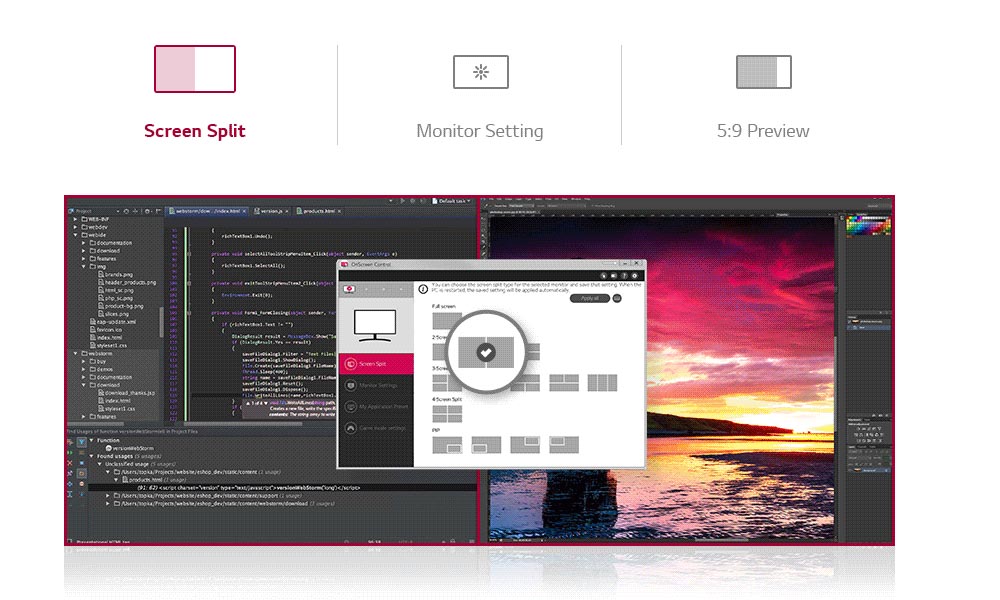The image size is (1000, 600).
Task: Select php_sc.png file
Action: point(115,298)
